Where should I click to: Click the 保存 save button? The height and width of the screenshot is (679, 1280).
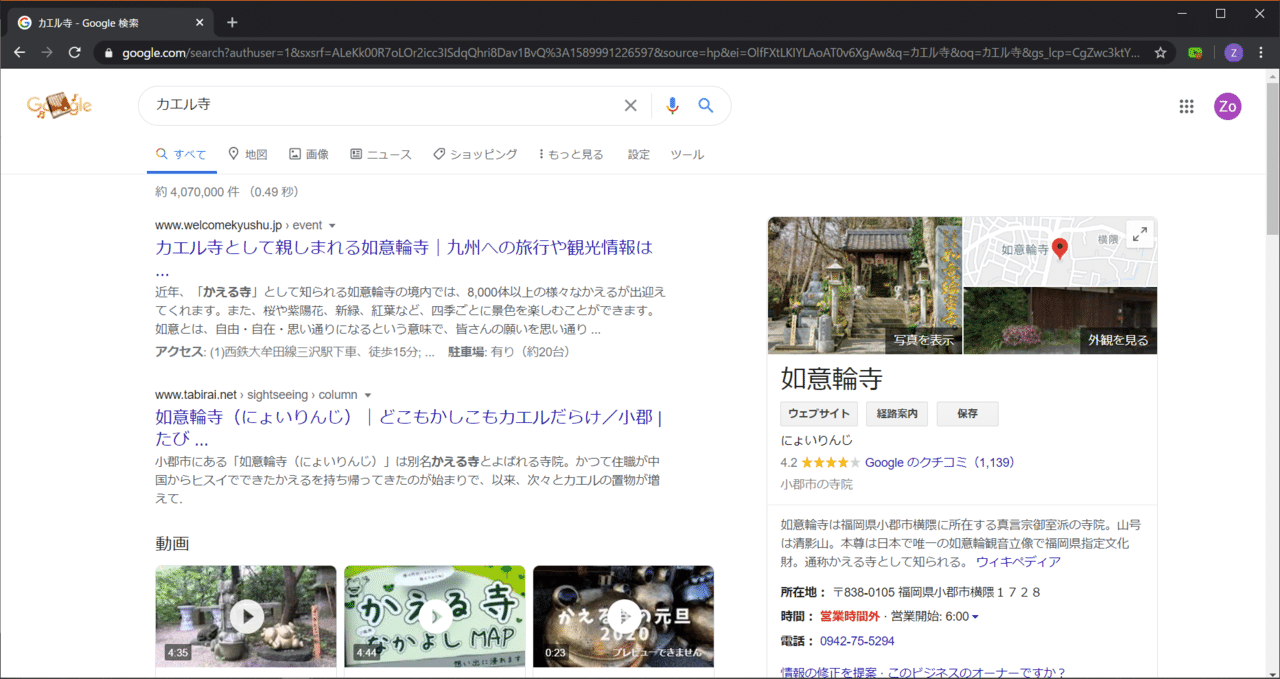coord(967,414)
